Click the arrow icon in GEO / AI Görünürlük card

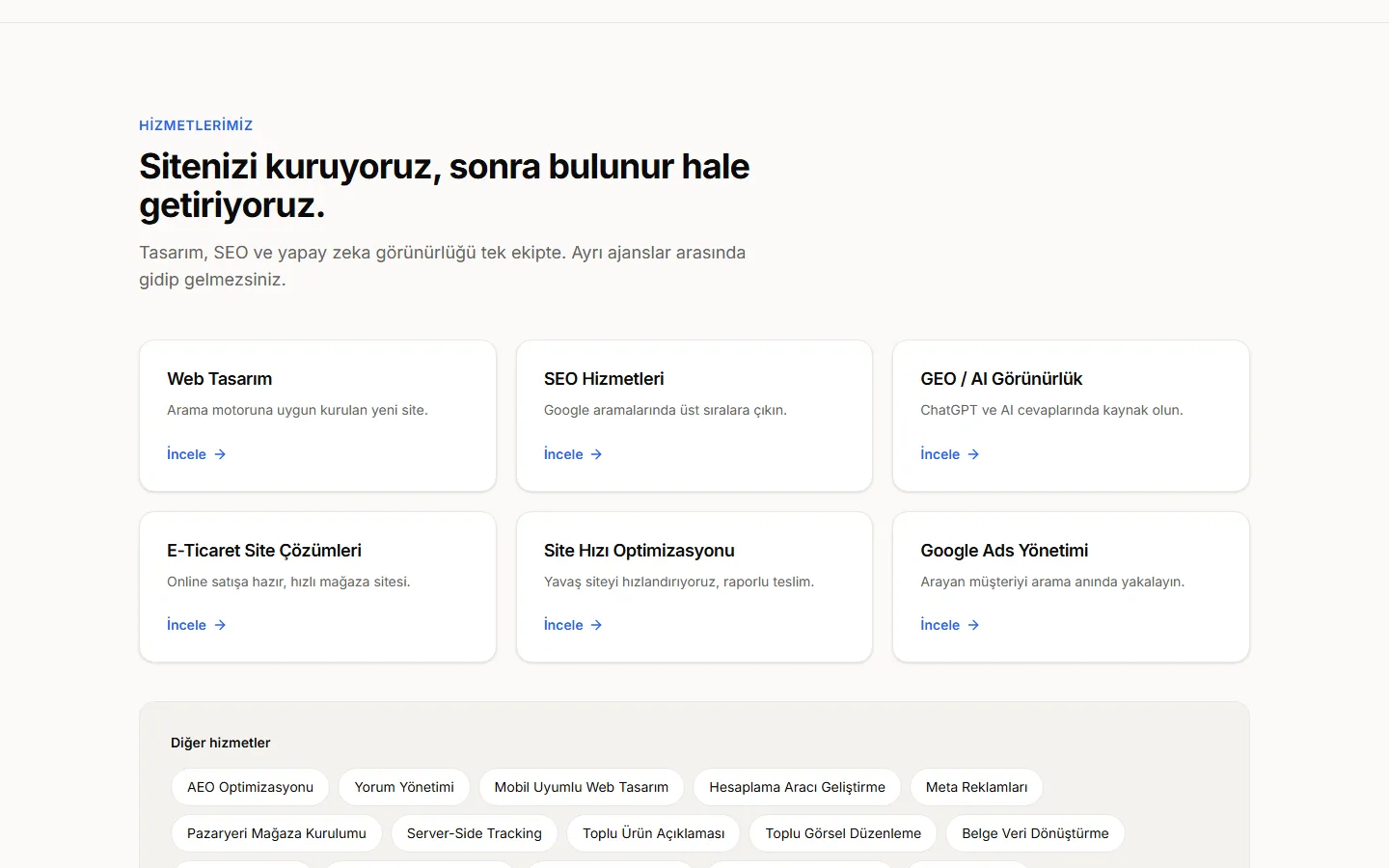pyautogui.click(x=973, y=454)
